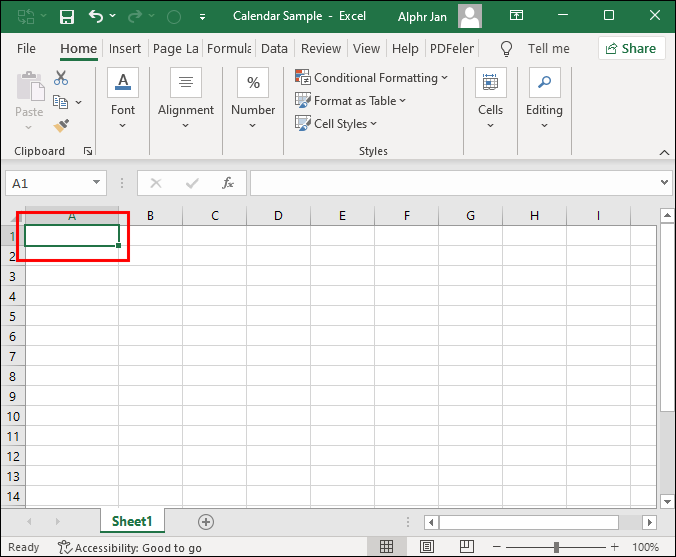Click zoom out minus button

[x=497, y=547]
